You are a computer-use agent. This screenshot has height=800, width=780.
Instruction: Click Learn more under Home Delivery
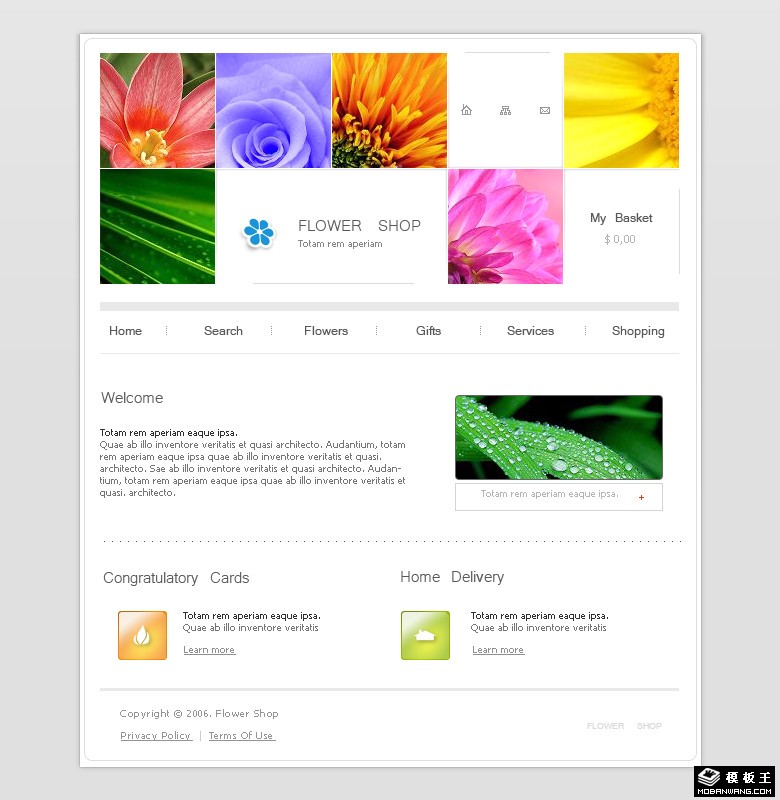point(498,649)
